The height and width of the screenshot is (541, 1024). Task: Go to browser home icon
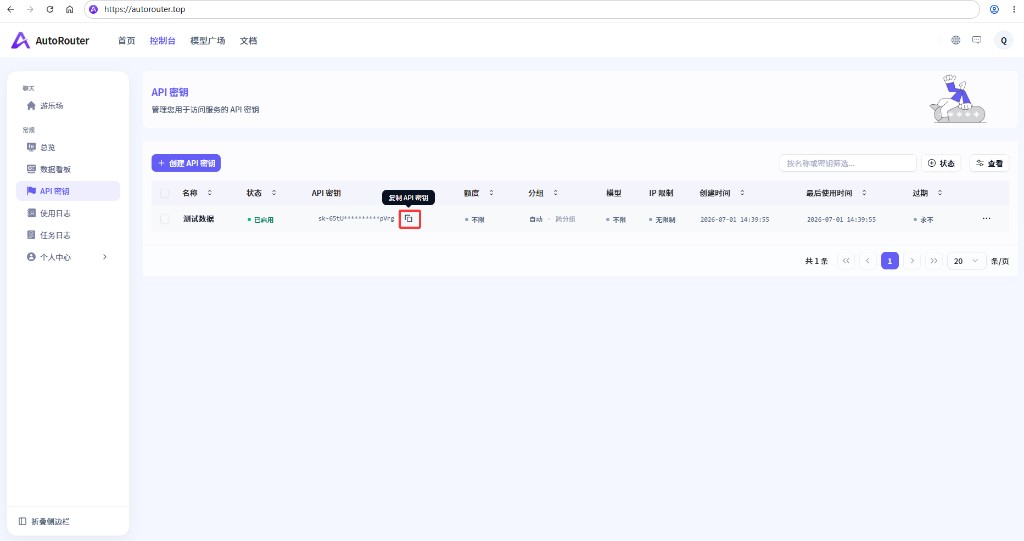pos(69,9)
